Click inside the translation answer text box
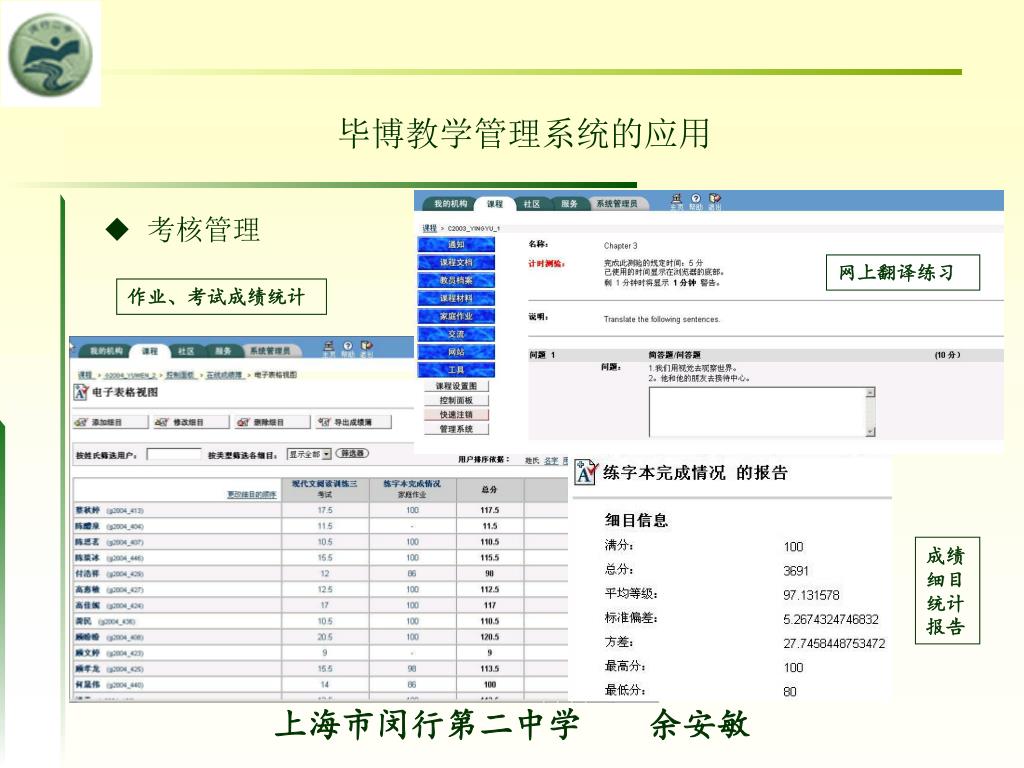 pyautogui.click(x=757, y=411)
